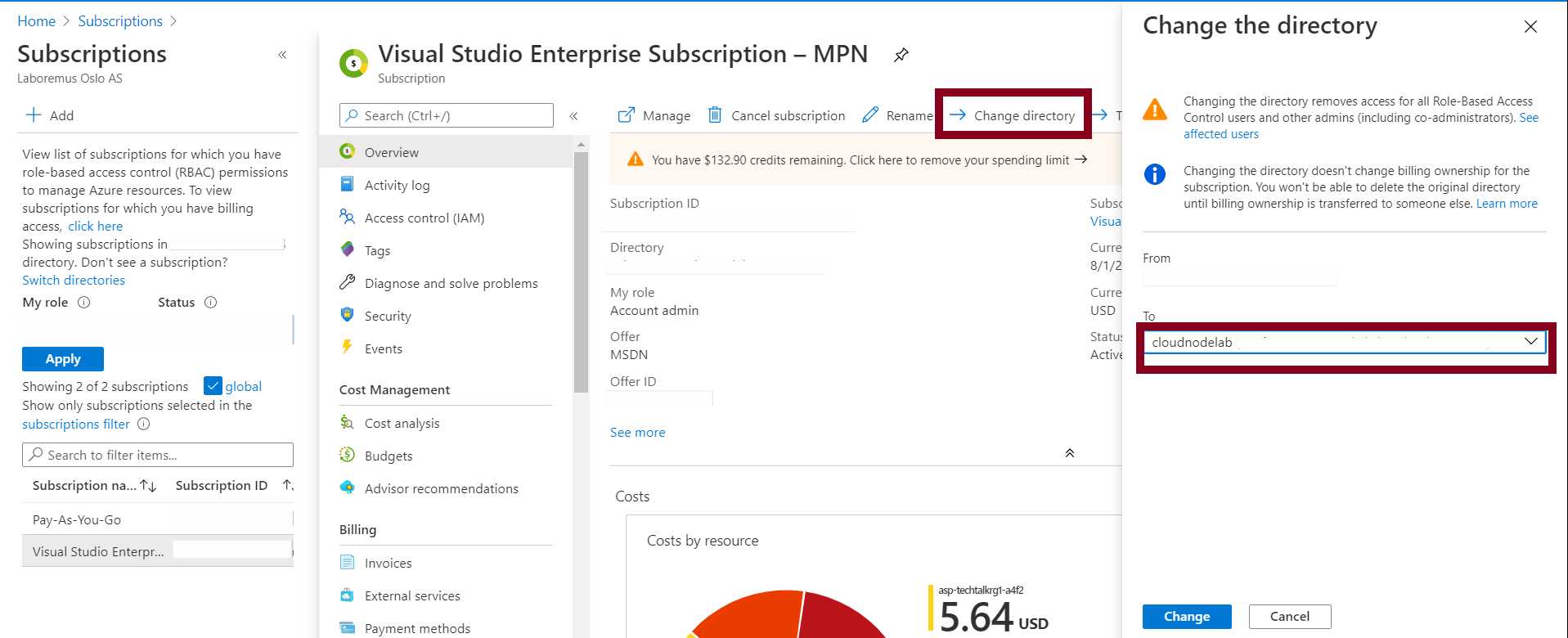This screenshot has height=638, width=1568.
Task: Click the Security shield icon
Action: [x=348, y=315]
